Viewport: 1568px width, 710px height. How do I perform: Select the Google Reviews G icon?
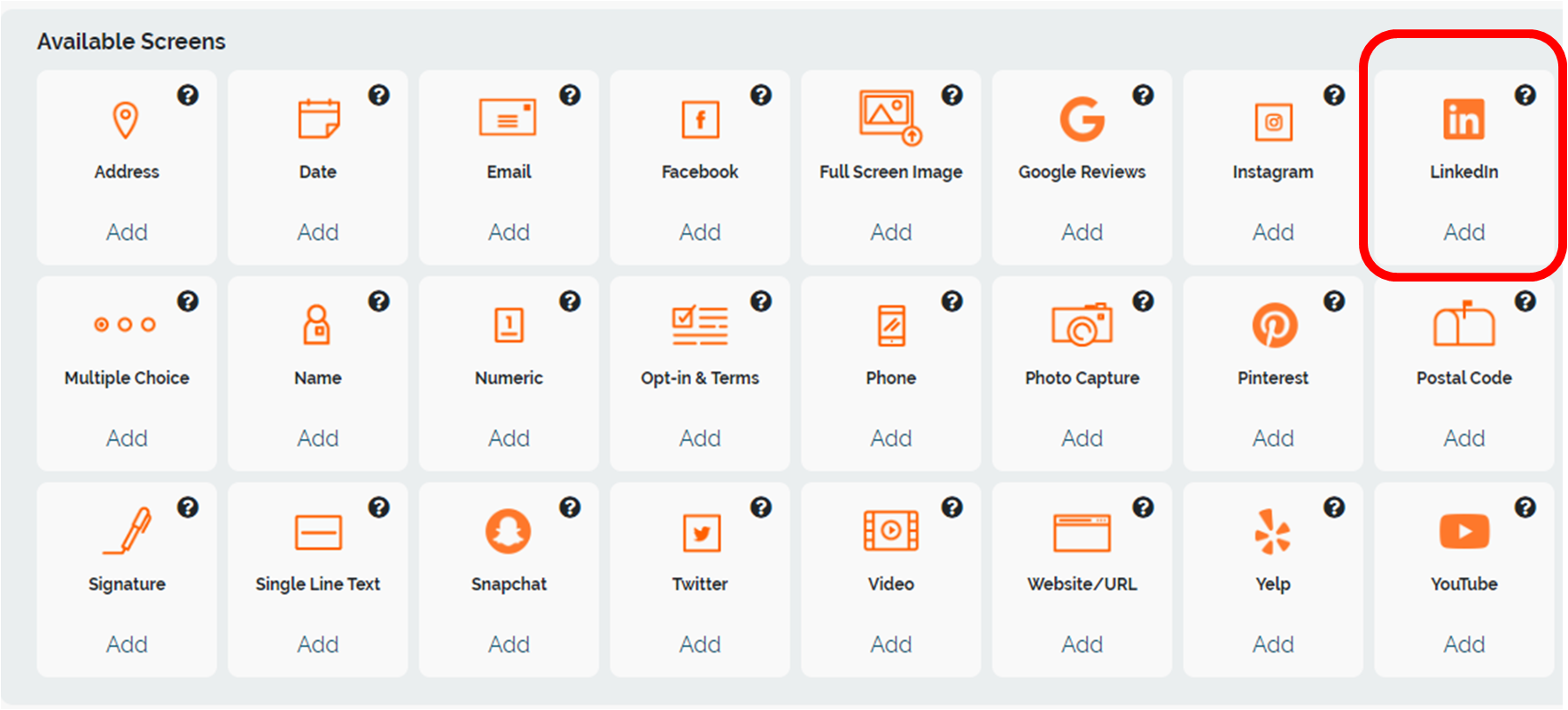pos(1082,120)
